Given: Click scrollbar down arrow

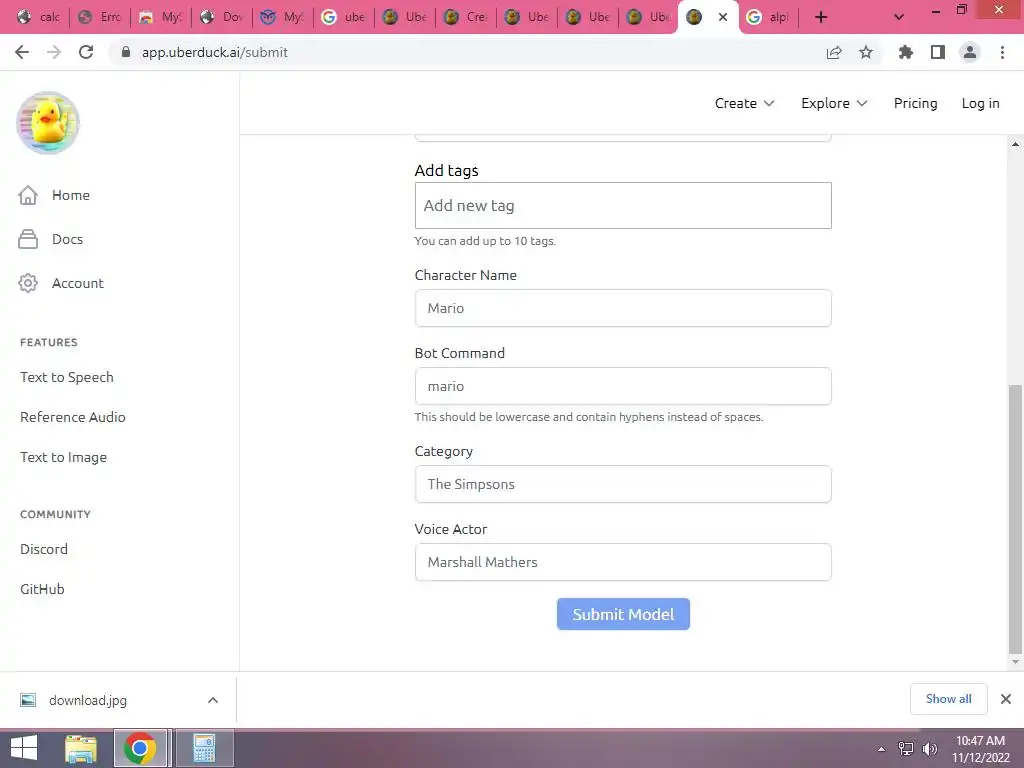Looking at the screenshot, I should (1015, 662).
